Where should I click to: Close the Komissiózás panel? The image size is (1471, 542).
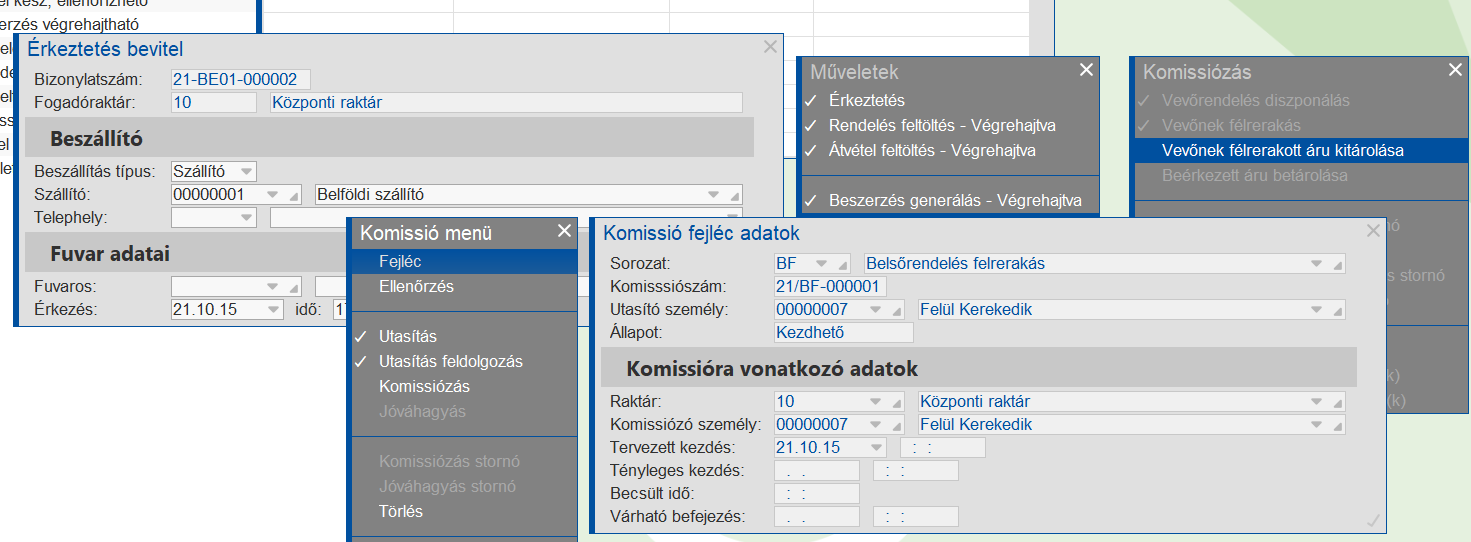(1455, 70)
